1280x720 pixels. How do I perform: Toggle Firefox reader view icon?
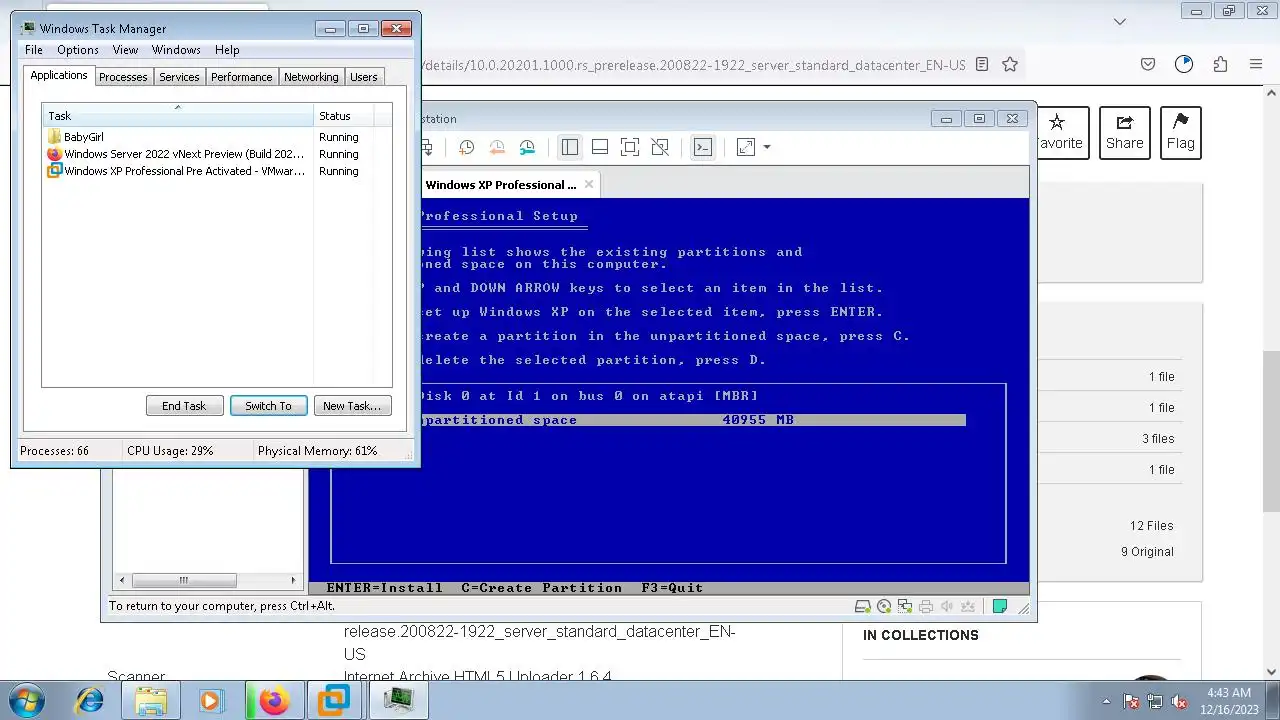pos(982,64)
